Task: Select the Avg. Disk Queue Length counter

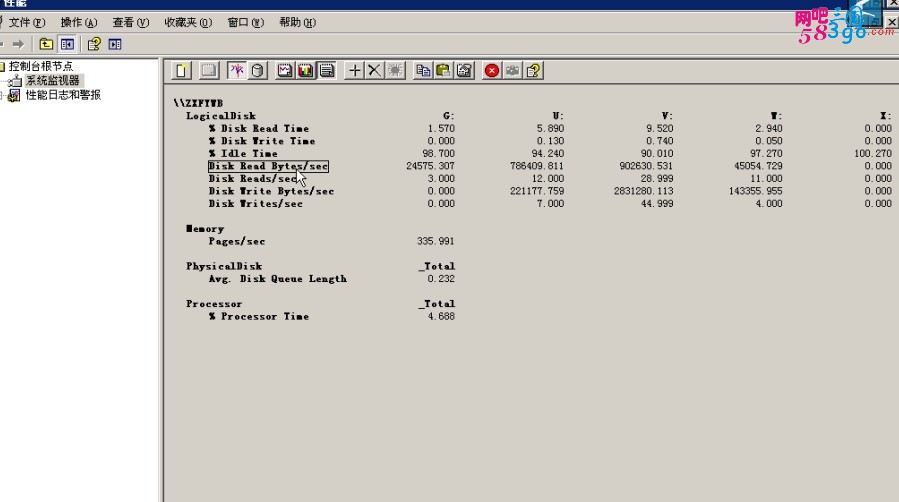Action: (x=277, y=279)
